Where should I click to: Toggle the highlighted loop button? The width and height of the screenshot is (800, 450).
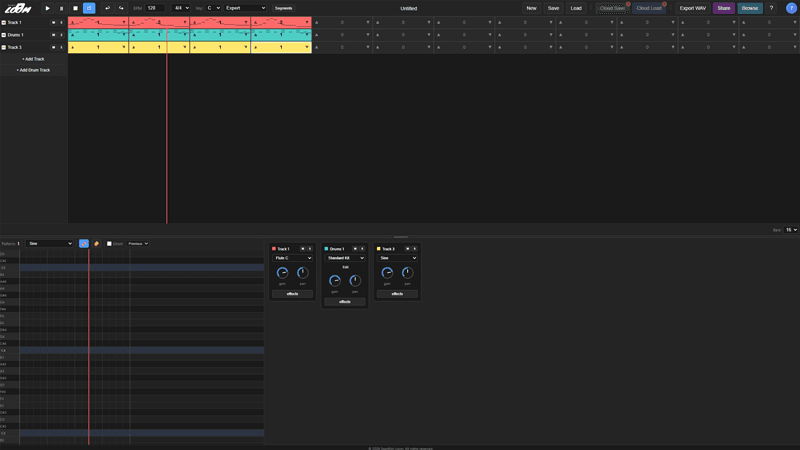[89, 8]
